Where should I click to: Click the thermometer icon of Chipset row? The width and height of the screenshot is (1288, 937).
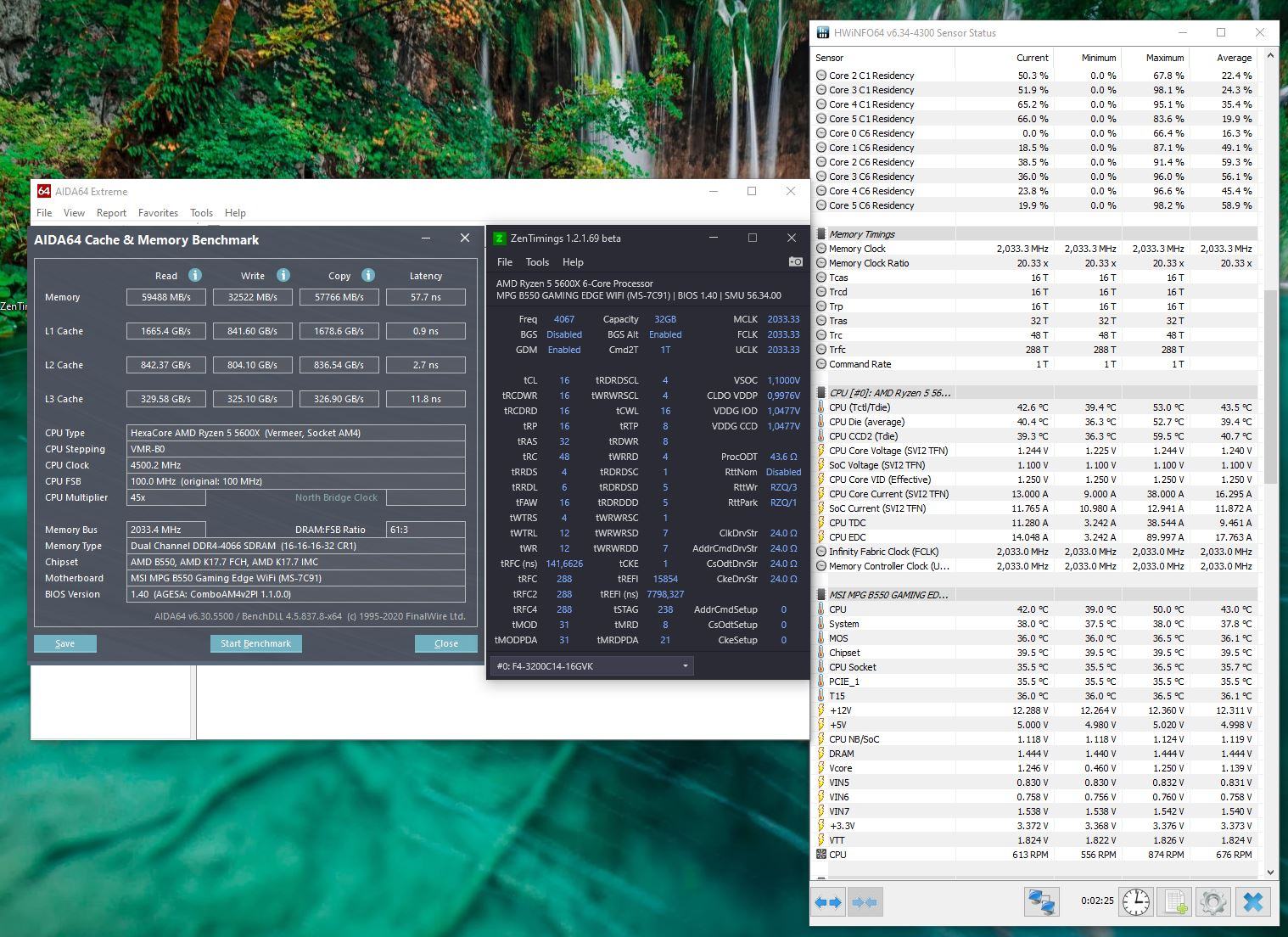821,653
